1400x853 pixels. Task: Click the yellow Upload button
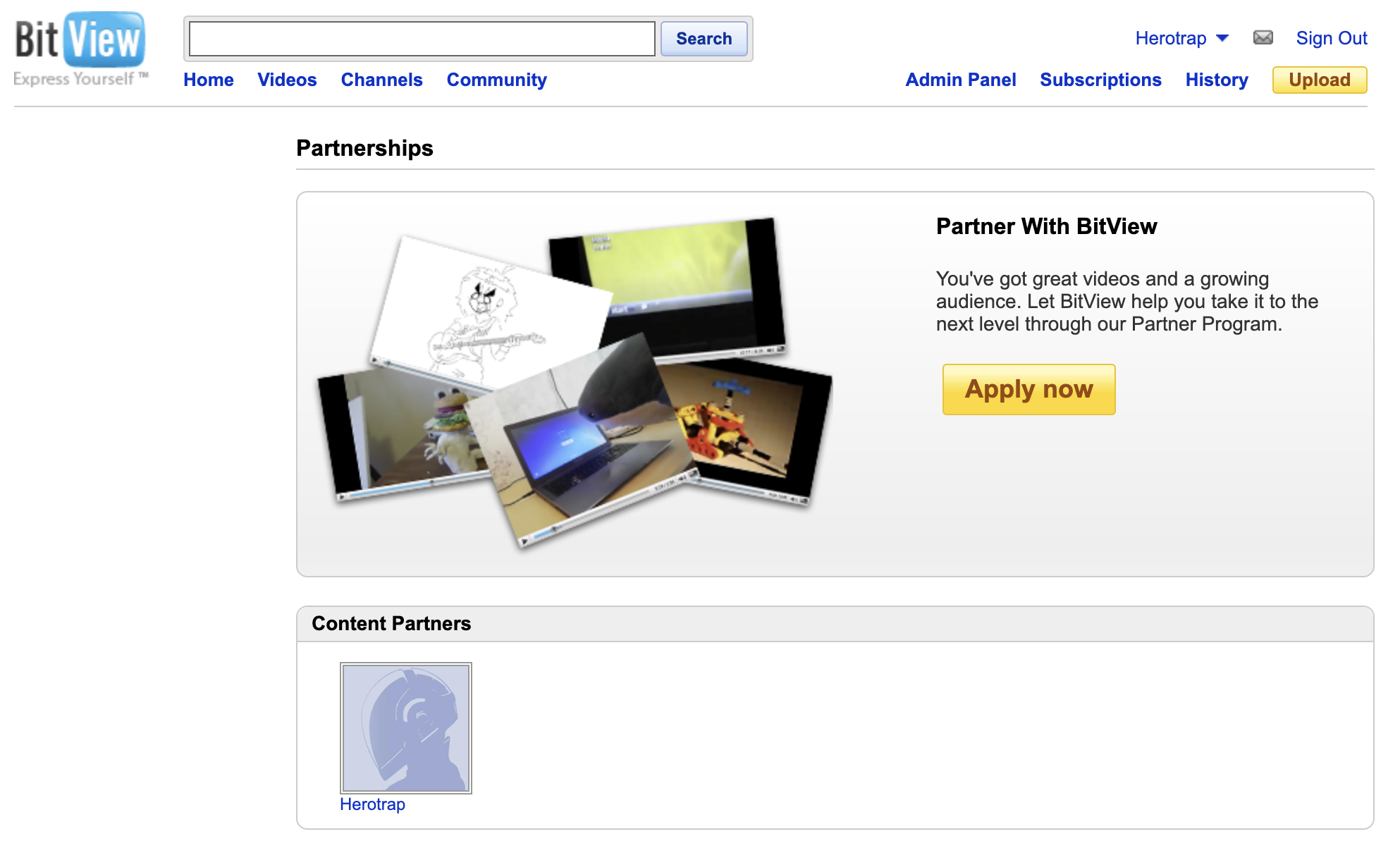point(1319,80)
